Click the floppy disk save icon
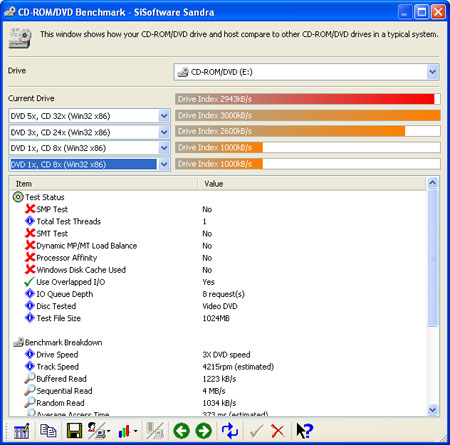The height and width of the screenshot is (445, 450). (x=74, y=431)
